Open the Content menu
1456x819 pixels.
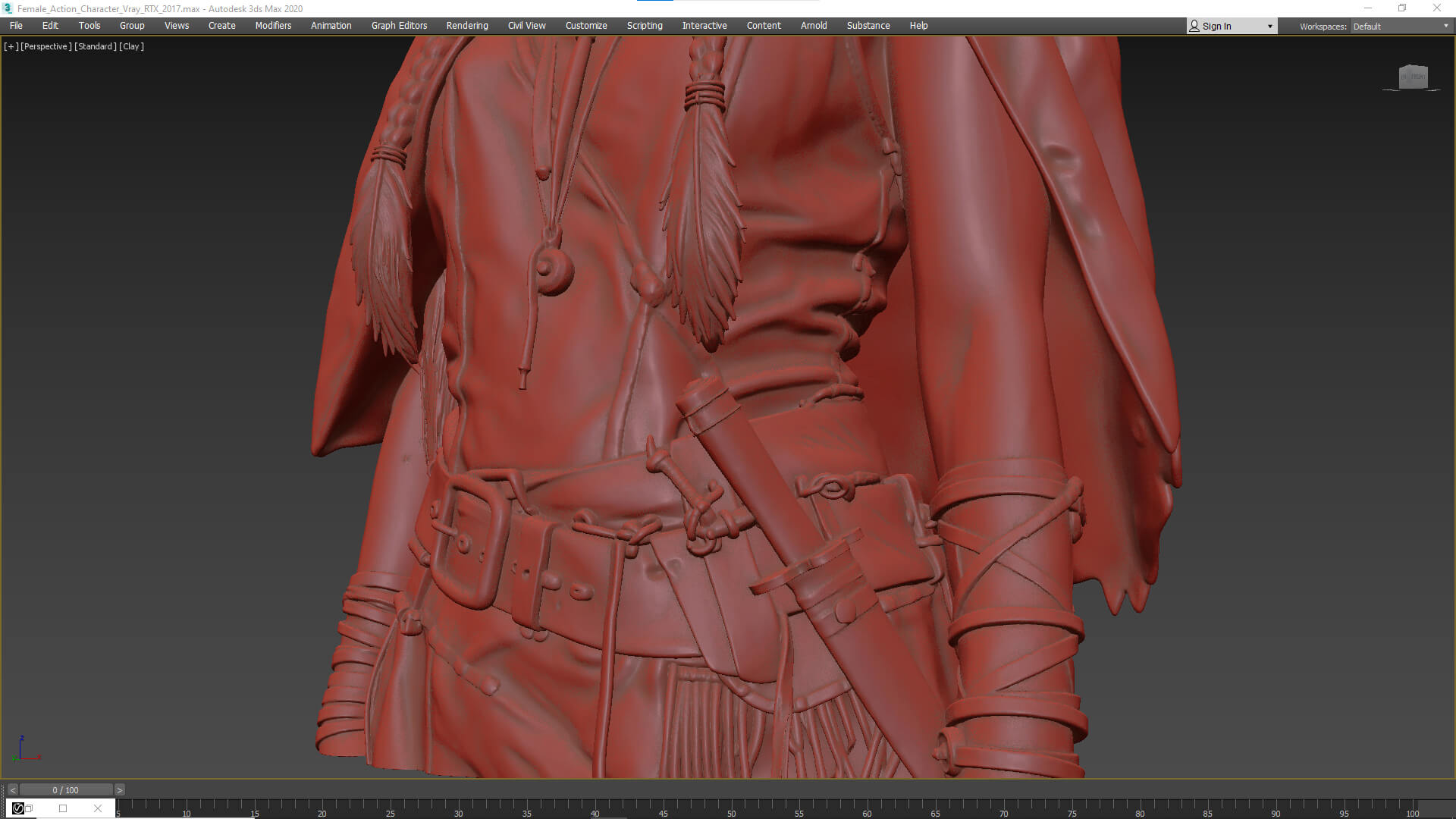764,26
